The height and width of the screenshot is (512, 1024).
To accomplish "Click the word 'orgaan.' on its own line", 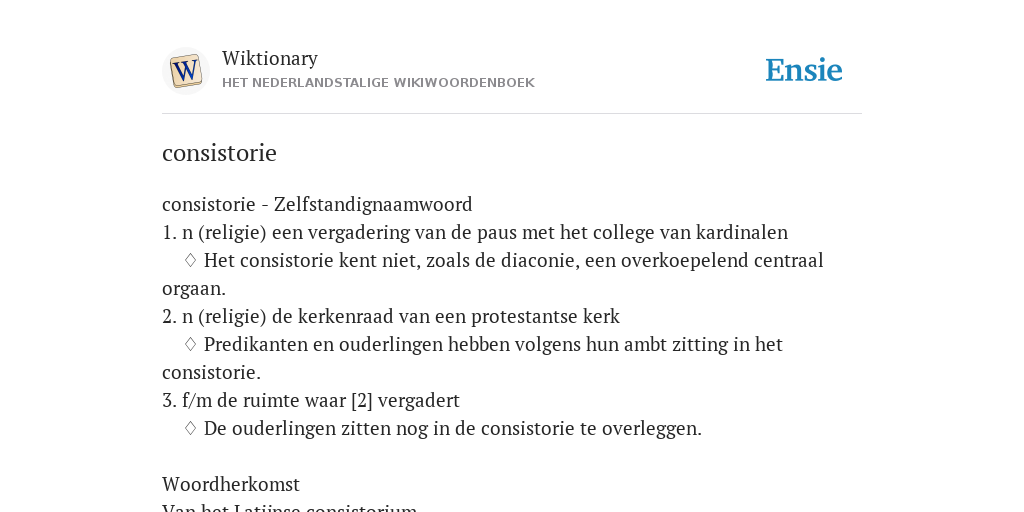I will [x=194, y=289].
